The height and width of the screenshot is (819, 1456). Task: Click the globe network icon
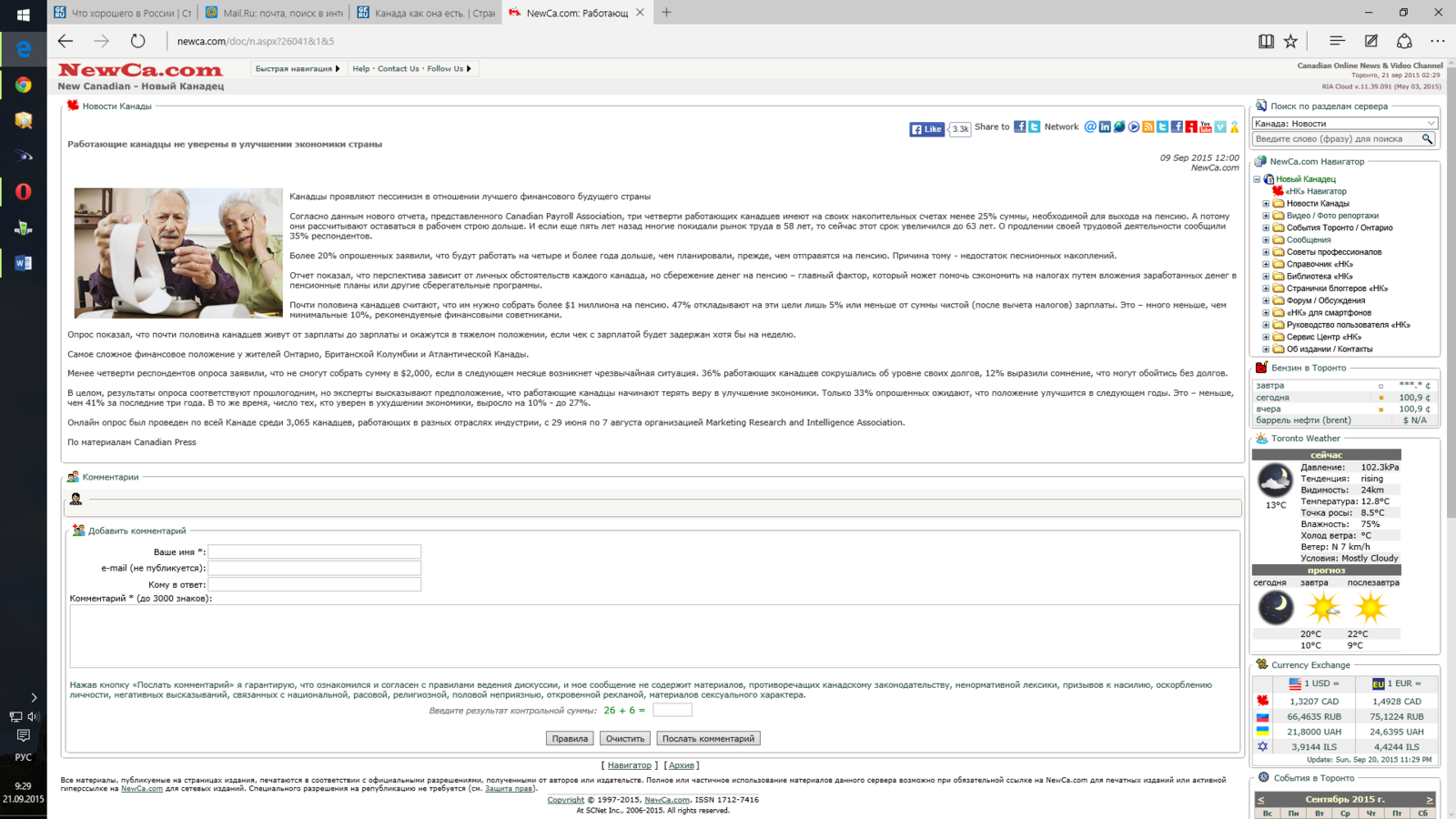(x=1119, y=126)
